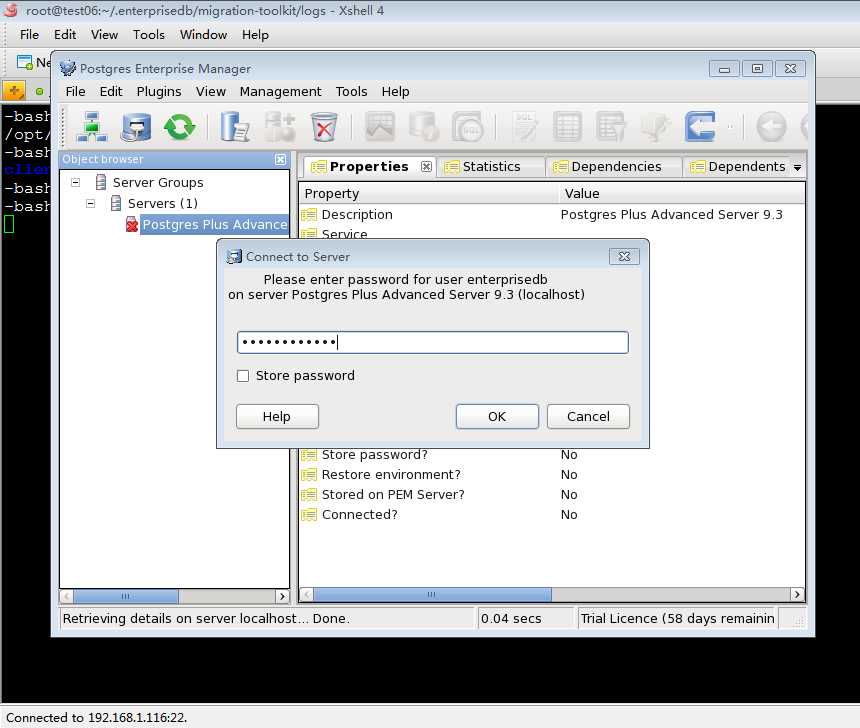This screenshot has width=860, height=728.
Task: Click the Property column header
Action: (428, 194)
